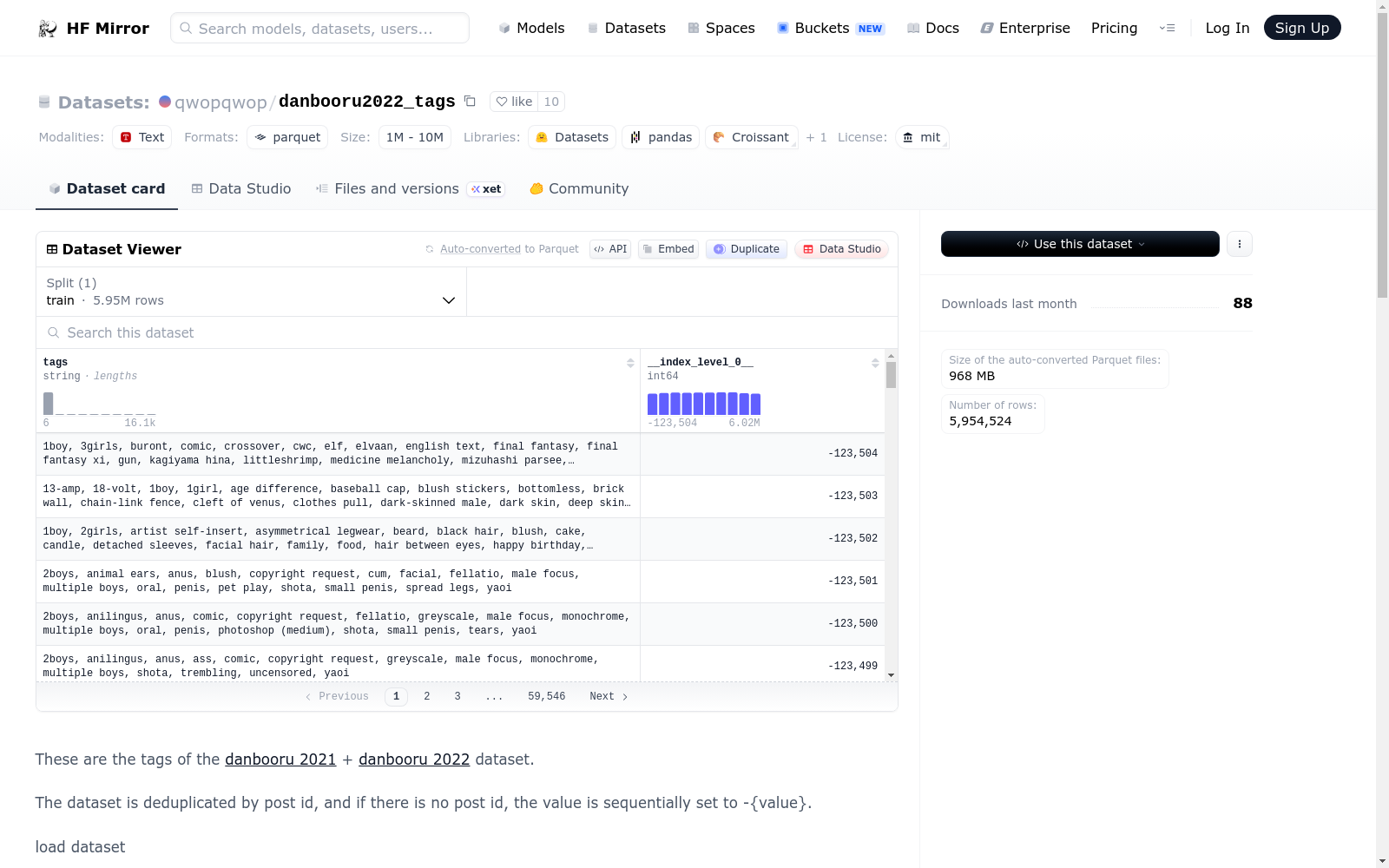The width and height of the screenshot is (1389, 868).
Task: Click the danbooru2022_tags dataset title
Action: click(366, 102)
